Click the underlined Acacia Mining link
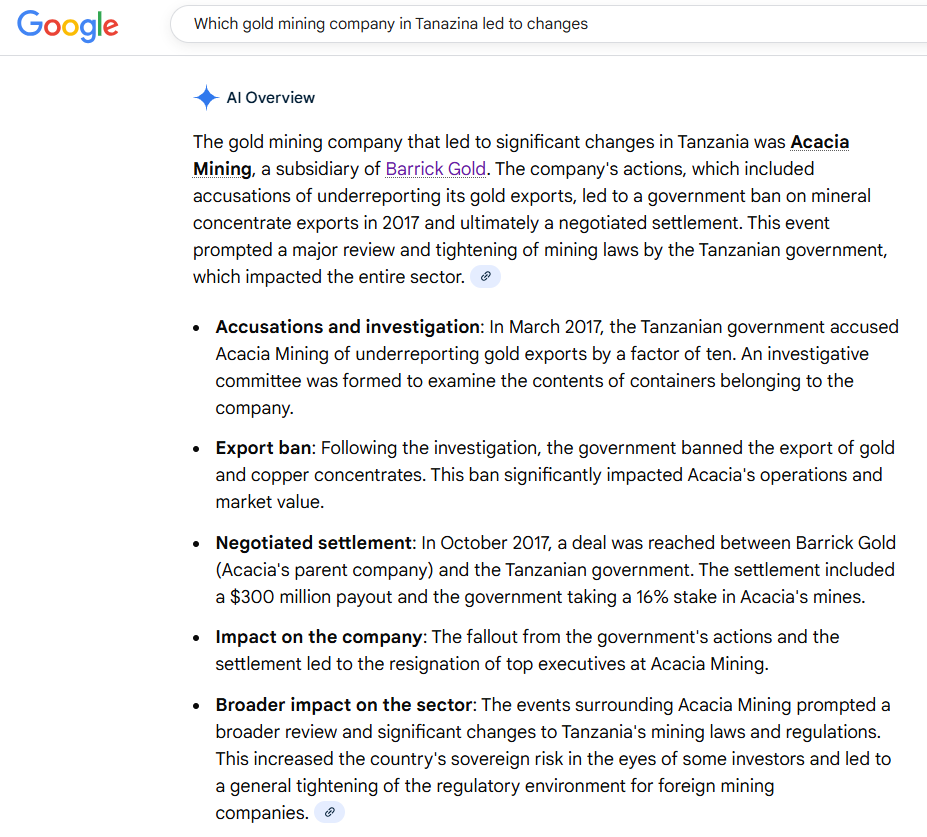Screen dimensions: 927x837 point(819,142)
